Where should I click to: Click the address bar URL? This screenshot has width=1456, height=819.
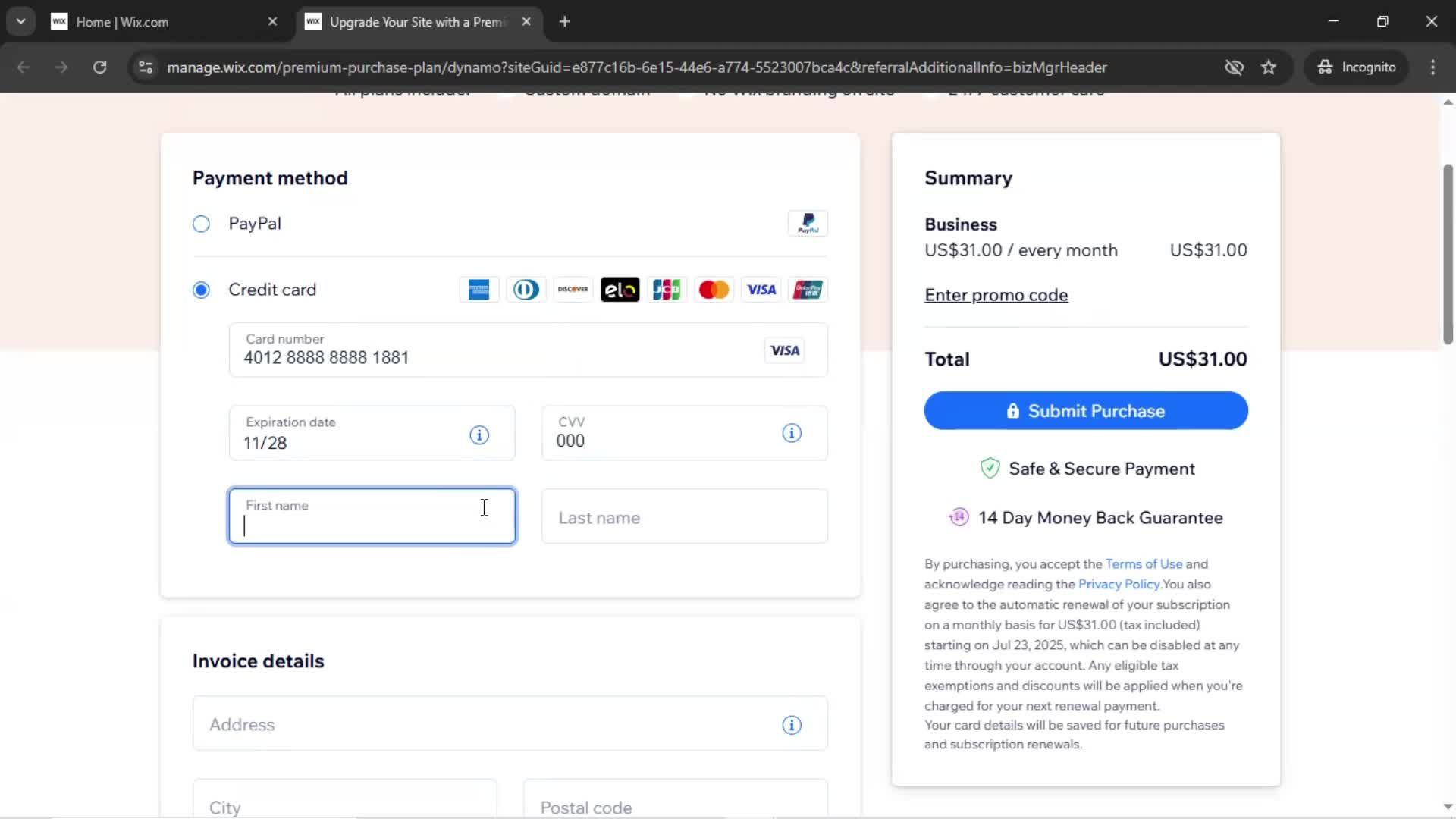coord(637,67)
